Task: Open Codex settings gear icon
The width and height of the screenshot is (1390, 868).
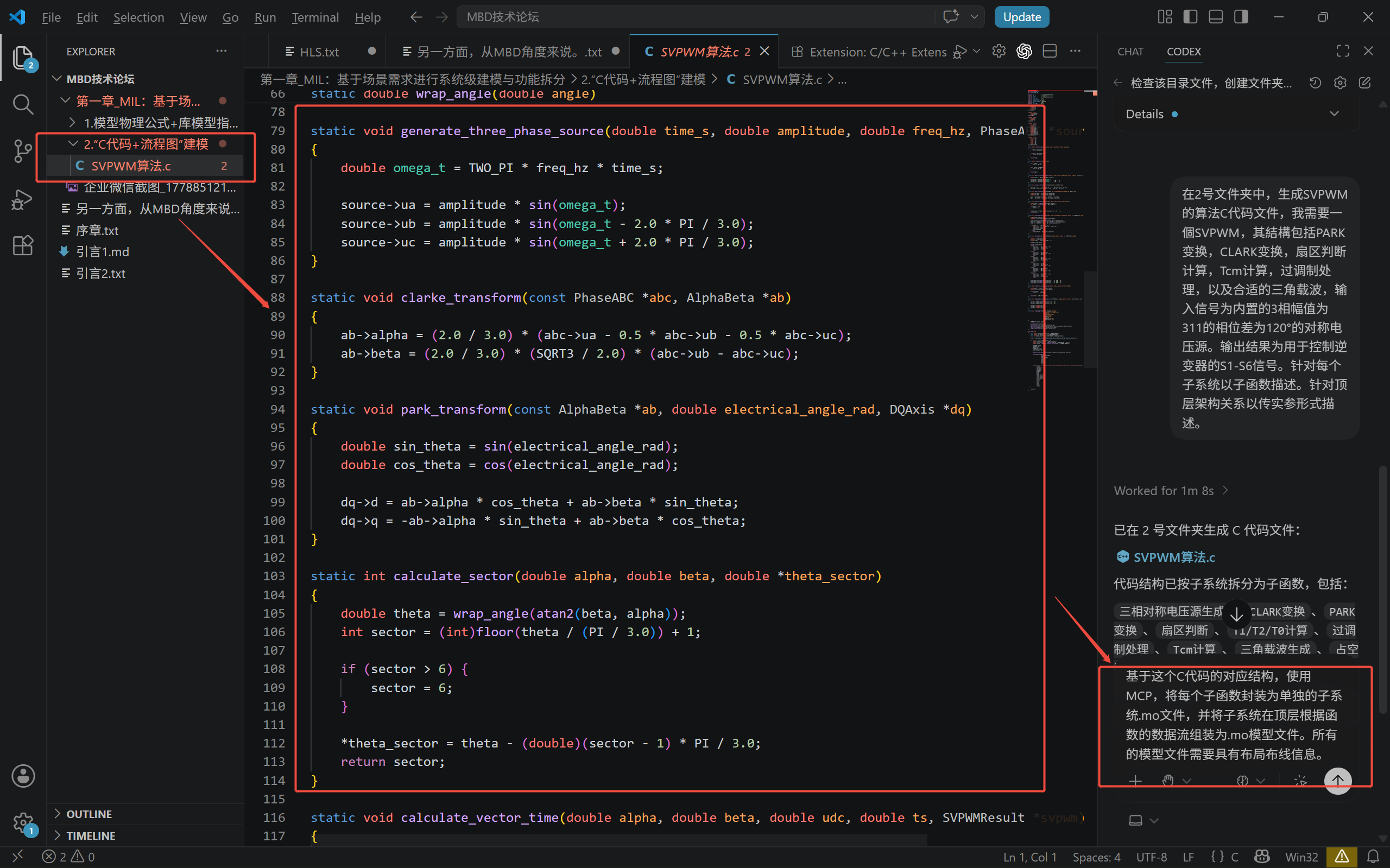Action: click(1340, 83)
